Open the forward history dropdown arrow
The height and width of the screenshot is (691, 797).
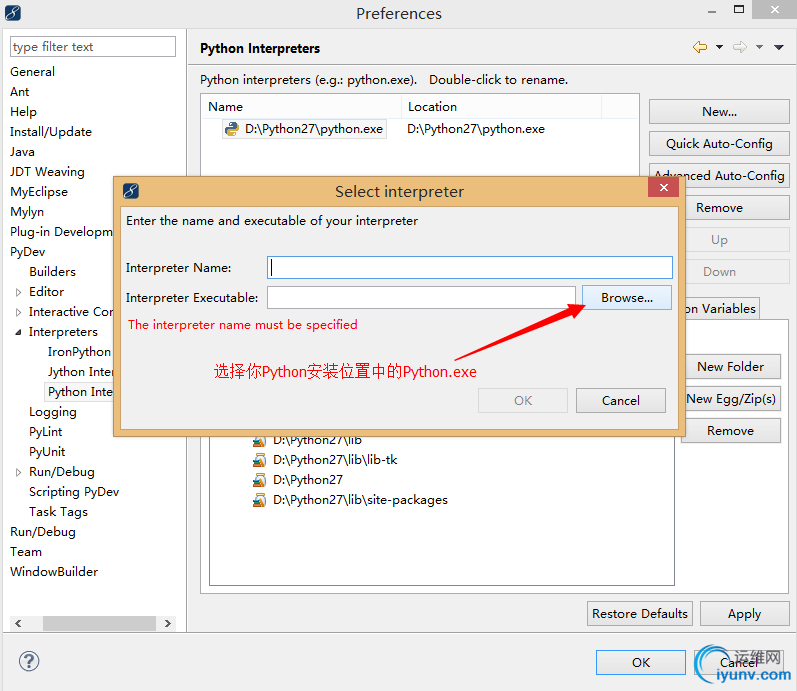pos(759,47)
